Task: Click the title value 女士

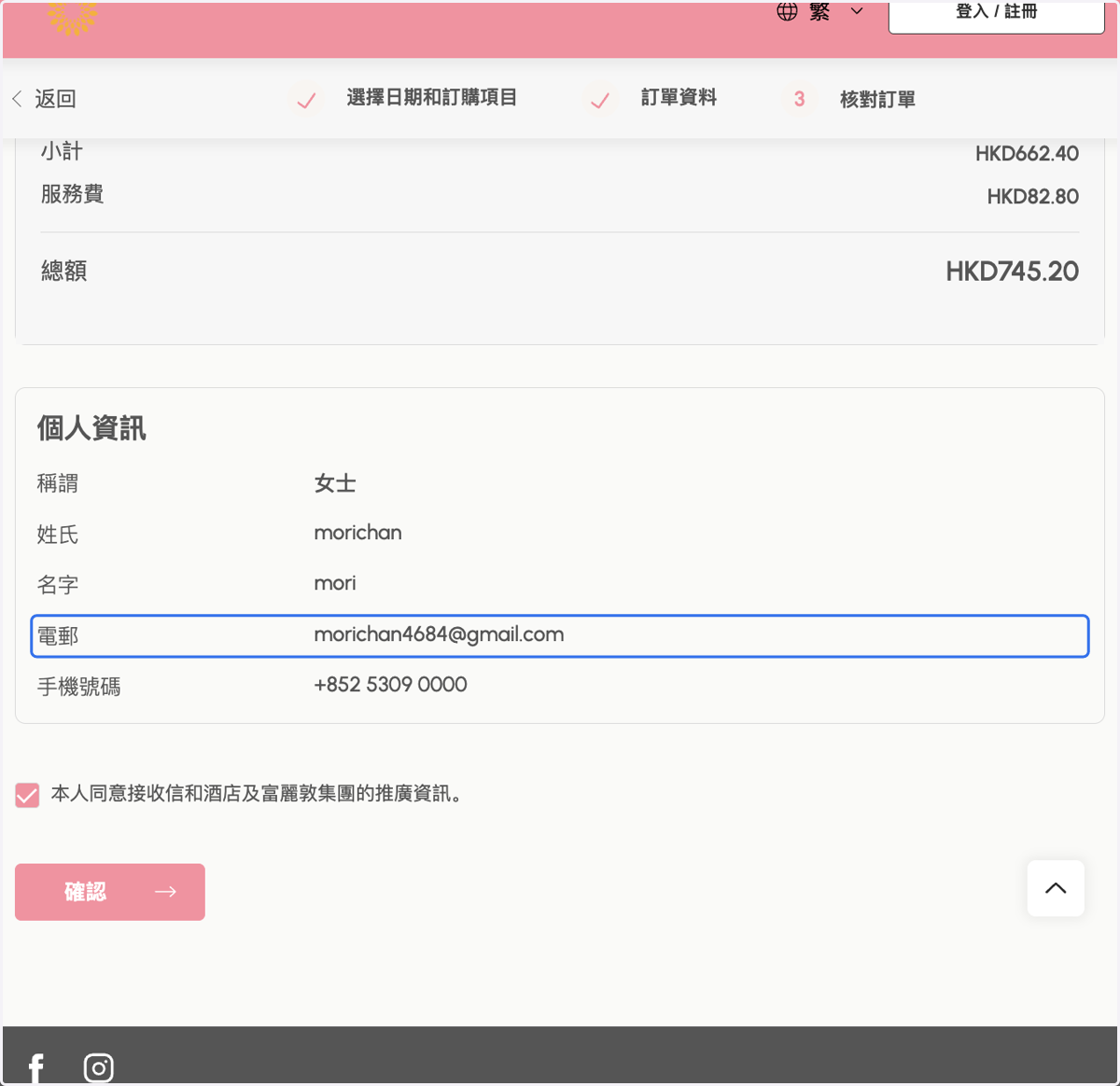Action: click(335, 483)
